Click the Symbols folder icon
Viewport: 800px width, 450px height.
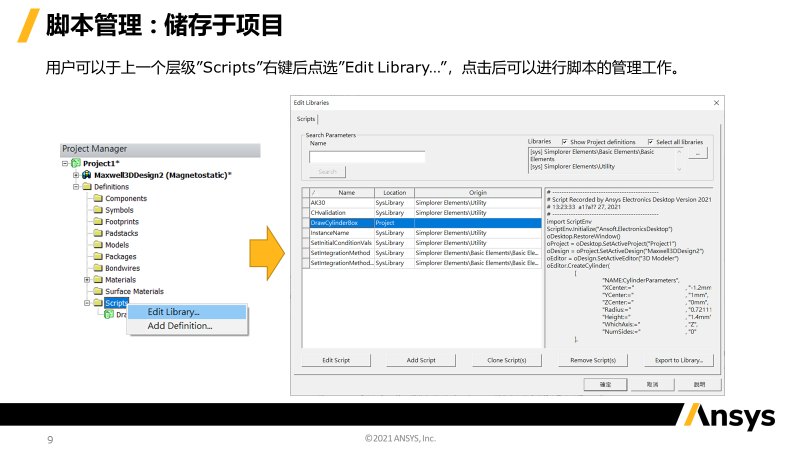[98, 210]
